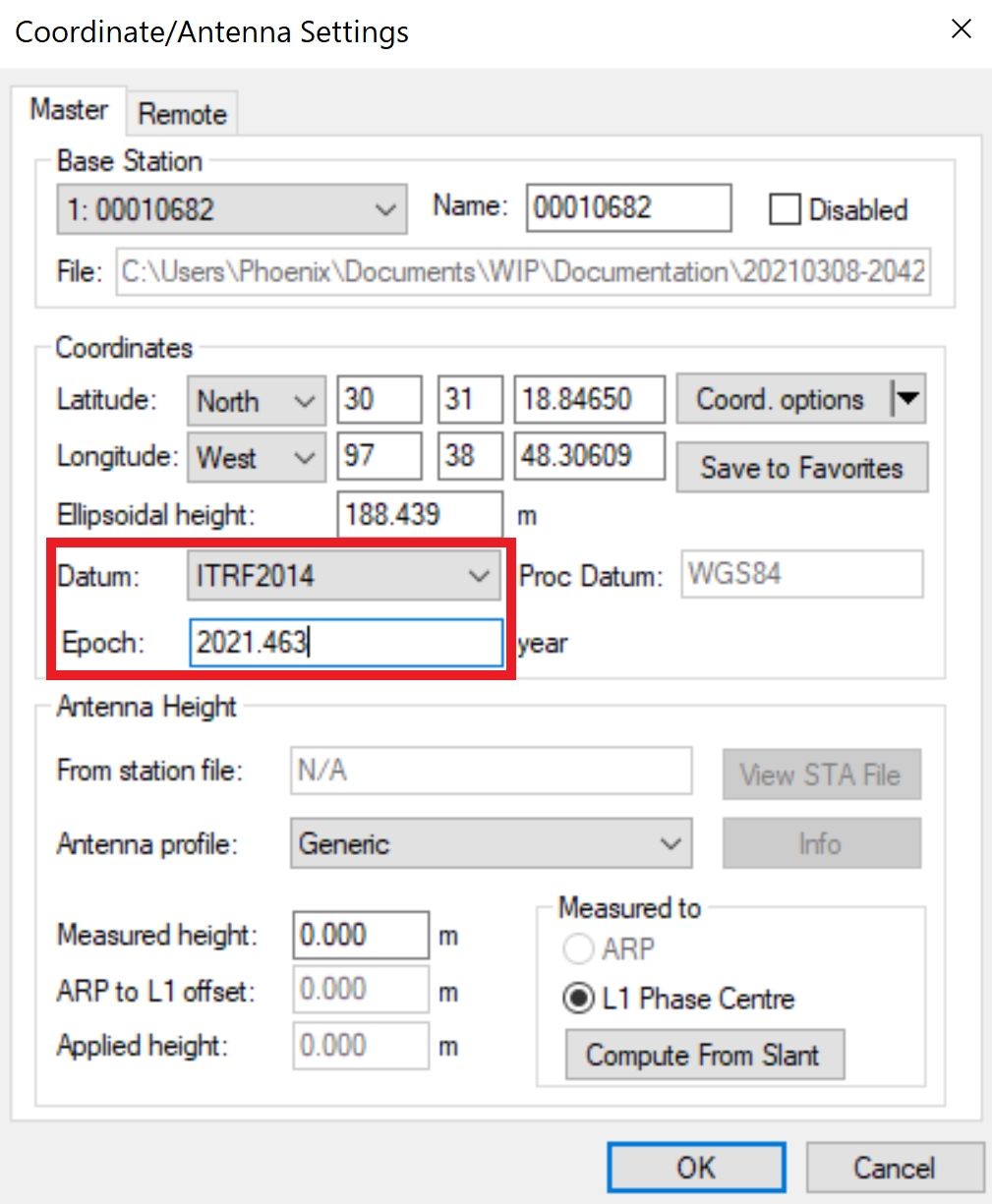Open the Datum ITRF2014 dropdown
992x1204 pixels.
[344, 575]
